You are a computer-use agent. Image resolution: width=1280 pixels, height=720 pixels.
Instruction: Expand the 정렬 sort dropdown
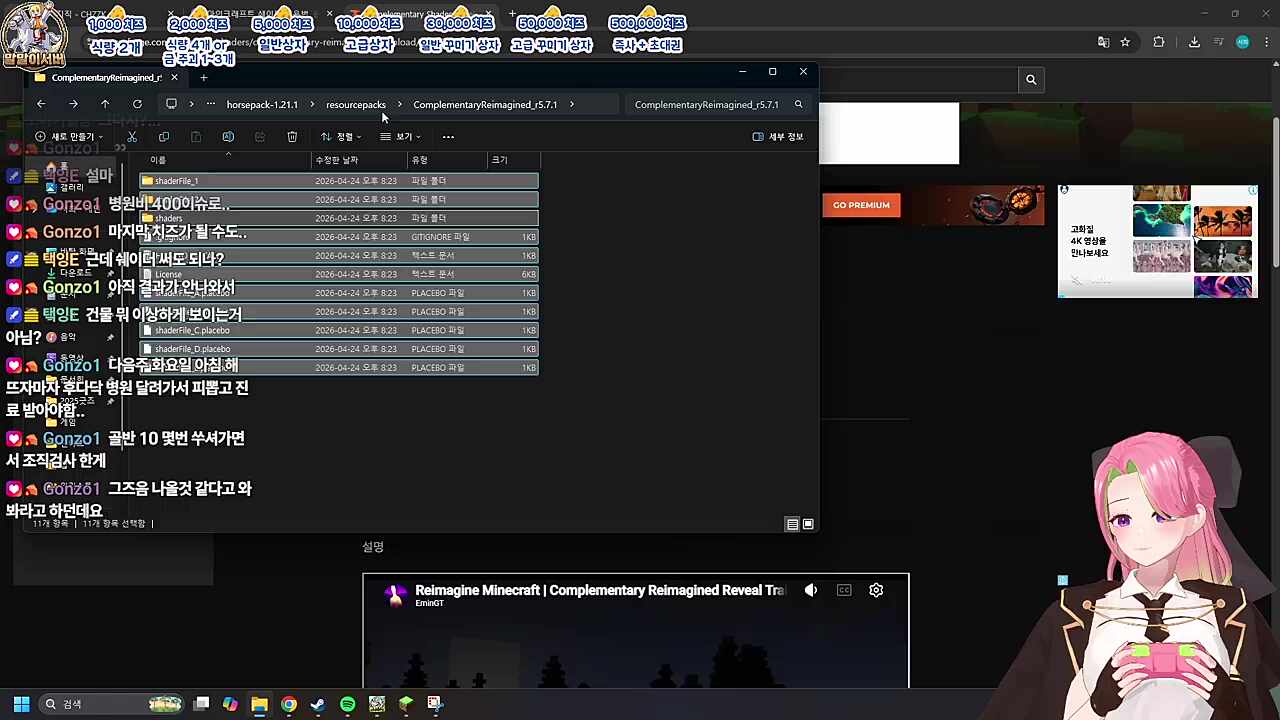341,136
